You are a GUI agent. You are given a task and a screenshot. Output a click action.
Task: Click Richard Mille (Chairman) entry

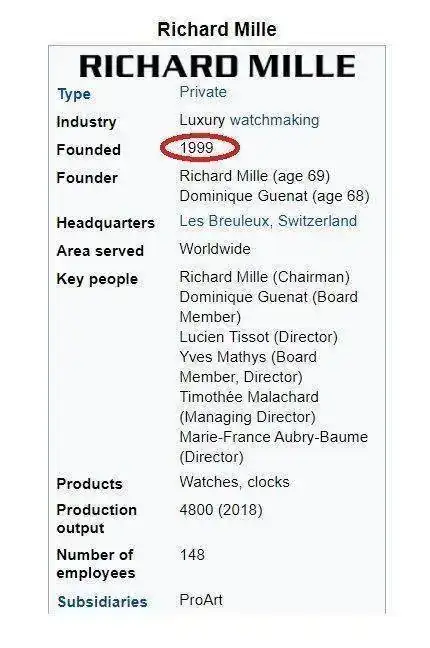265,277
